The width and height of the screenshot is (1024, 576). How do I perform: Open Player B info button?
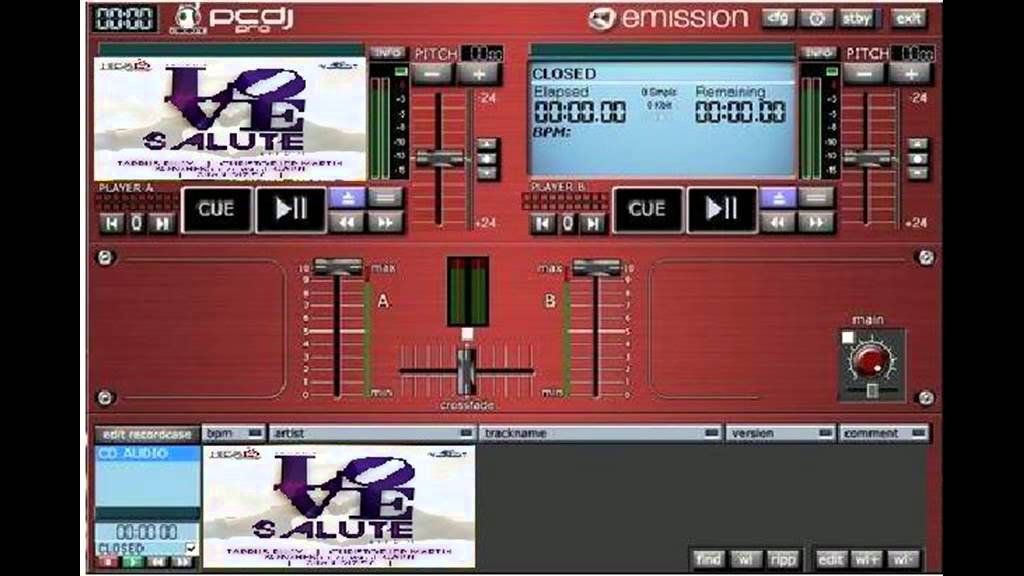coord(818,53)
